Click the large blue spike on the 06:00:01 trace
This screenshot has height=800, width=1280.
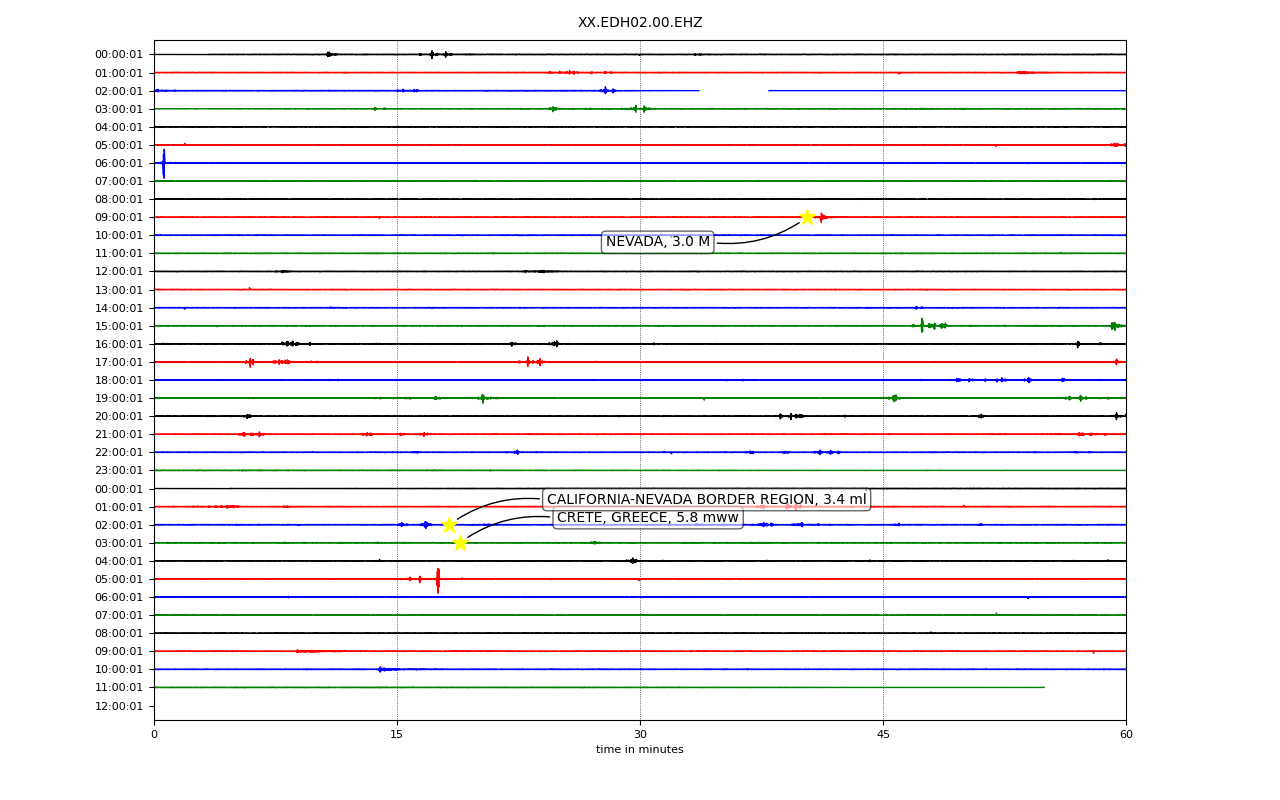(164, 163)
